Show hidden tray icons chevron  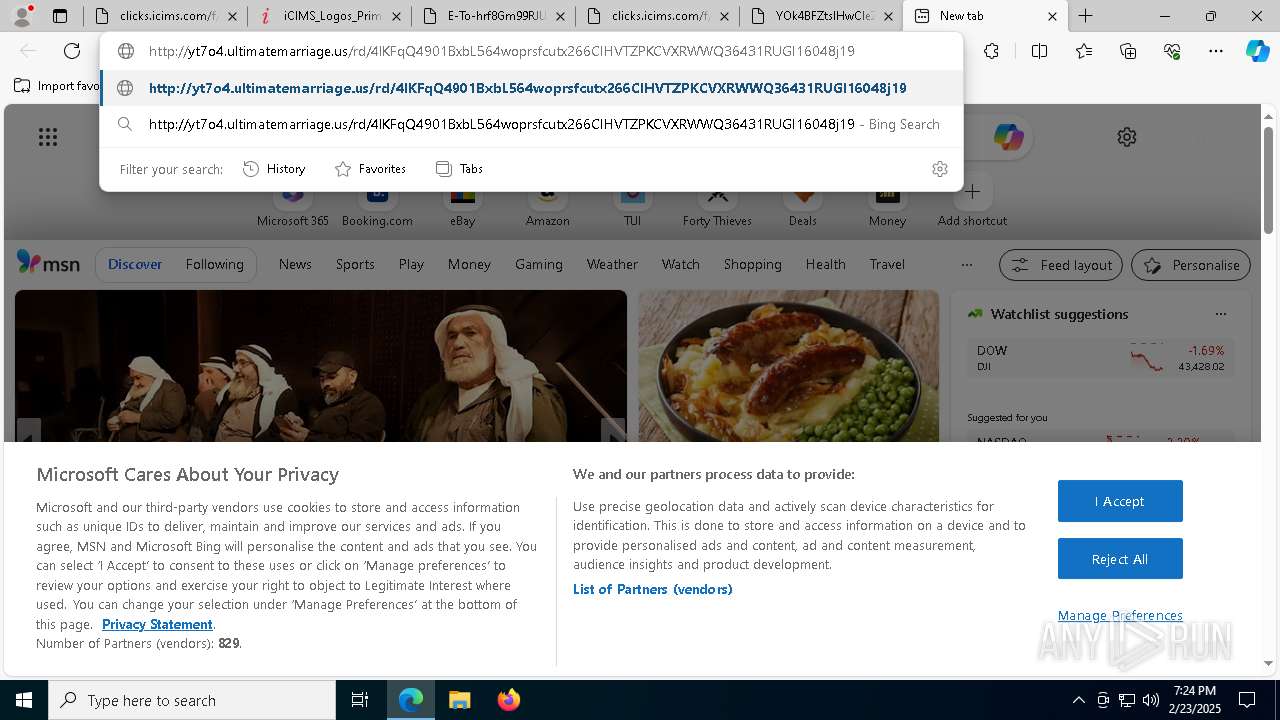click(x=1078, y=700)
